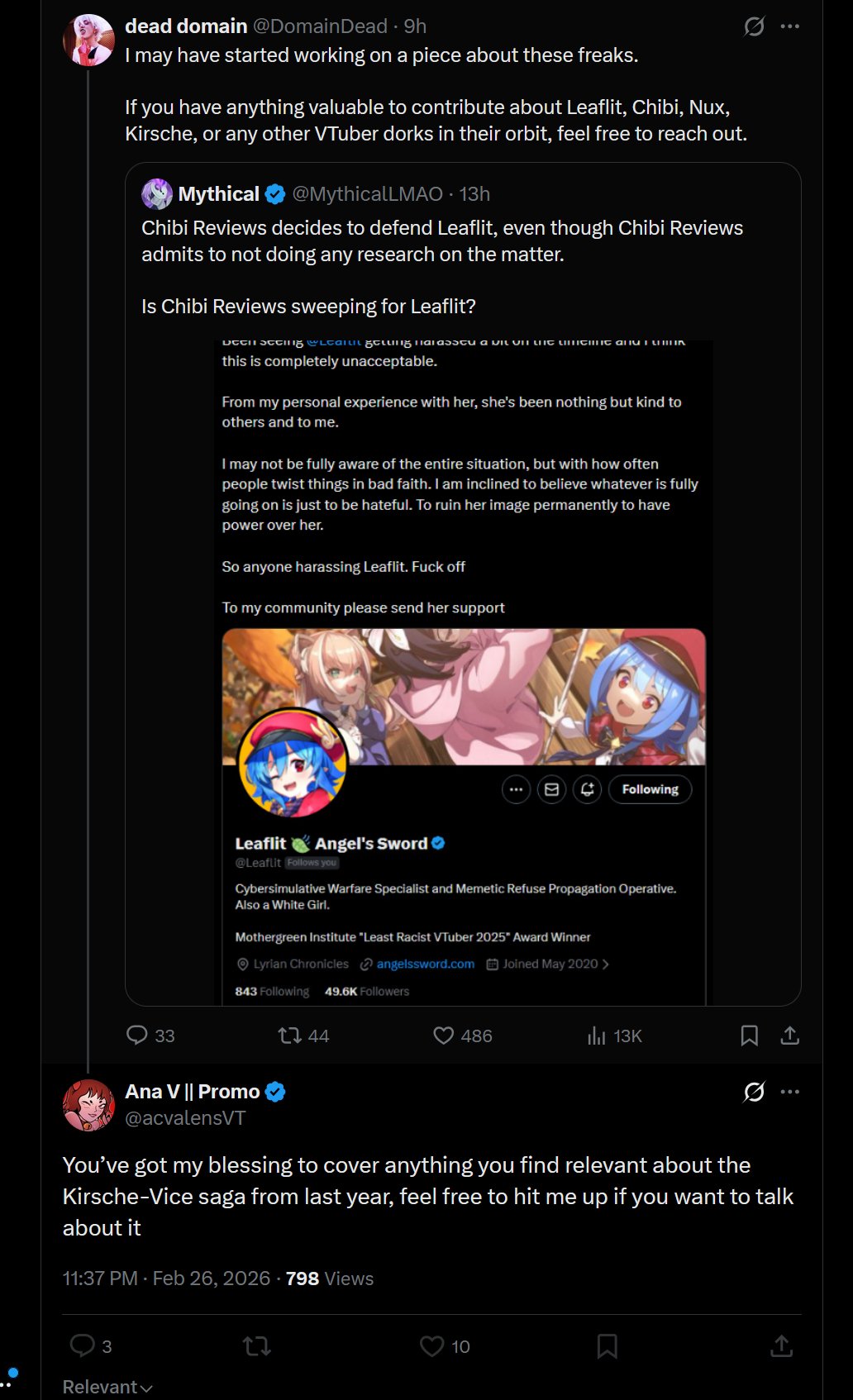Bookmark Ana V's reply

[x=608, y=1346]
